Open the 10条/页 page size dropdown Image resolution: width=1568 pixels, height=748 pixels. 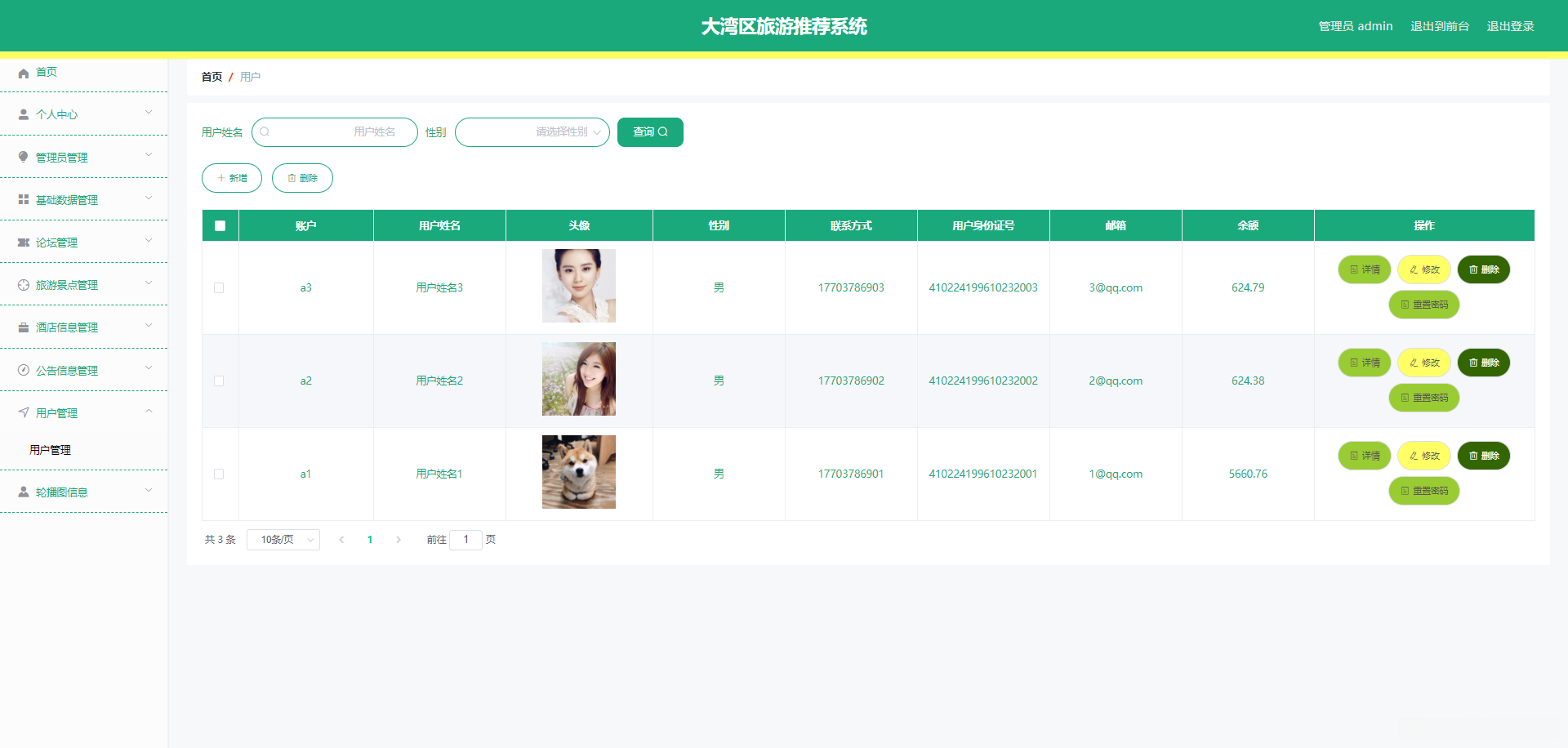[x=283, y=540]
